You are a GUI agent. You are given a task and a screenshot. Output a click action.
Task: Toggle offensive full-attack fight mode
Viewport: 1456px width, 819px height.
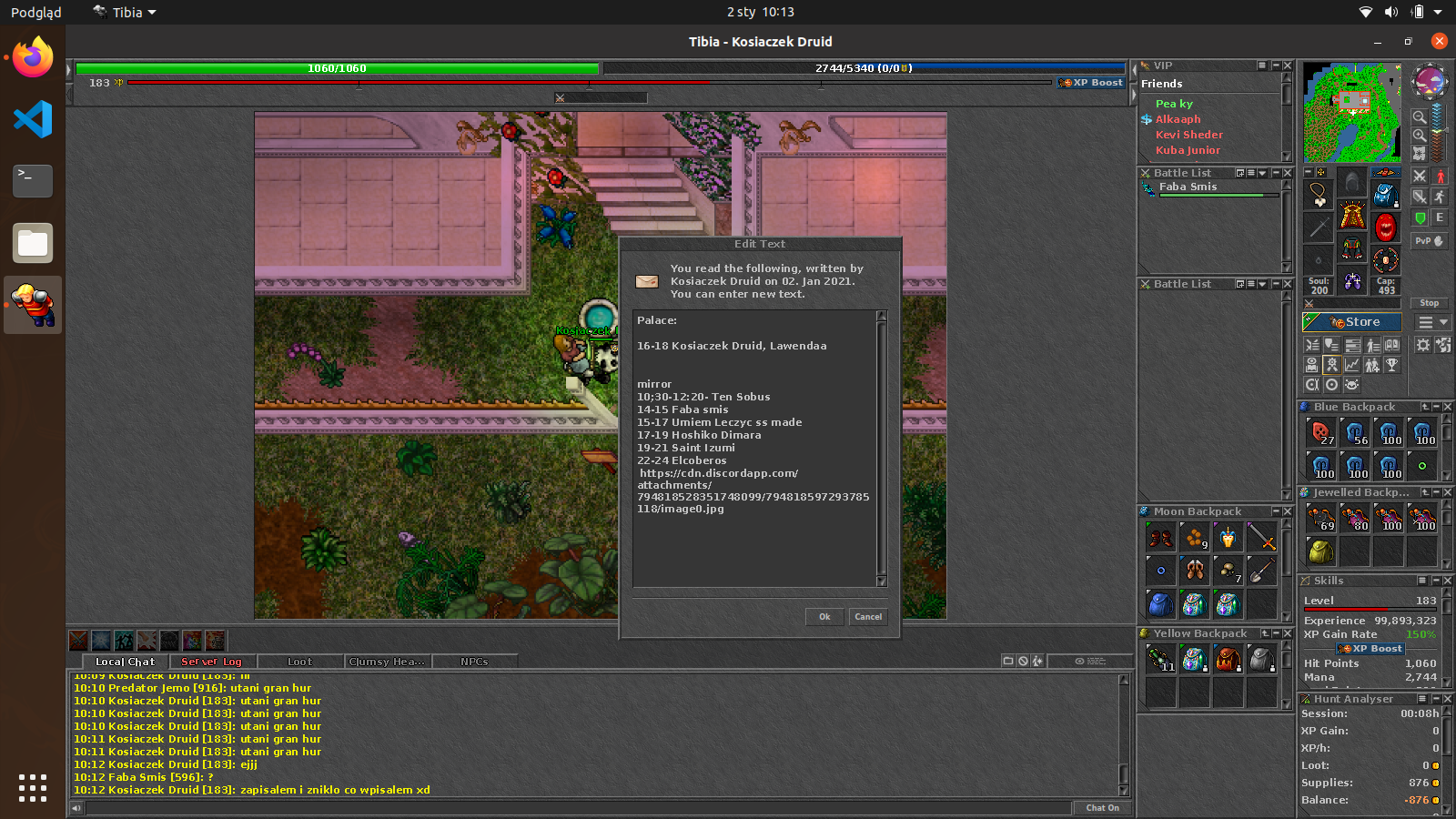1420,177
